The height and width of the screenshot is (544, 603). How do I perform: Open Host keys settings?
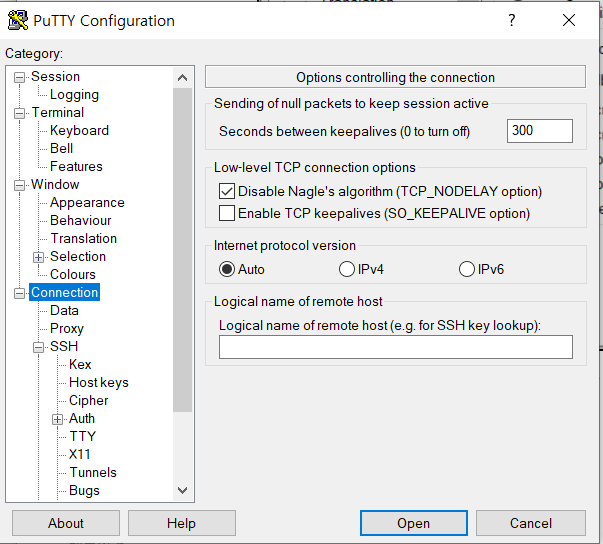point(99,383)
